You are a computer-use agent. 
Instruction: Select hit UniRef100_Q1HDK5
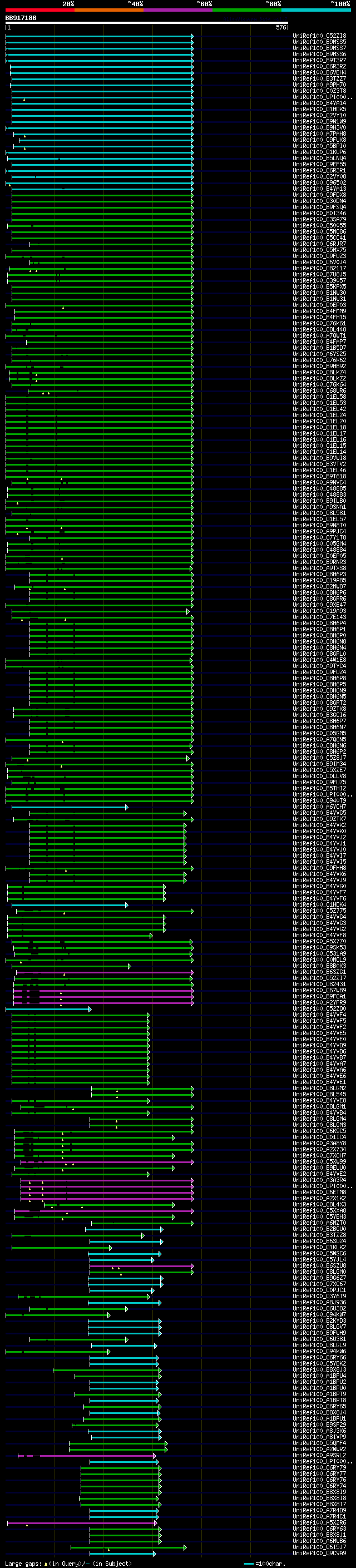(319, 109)
